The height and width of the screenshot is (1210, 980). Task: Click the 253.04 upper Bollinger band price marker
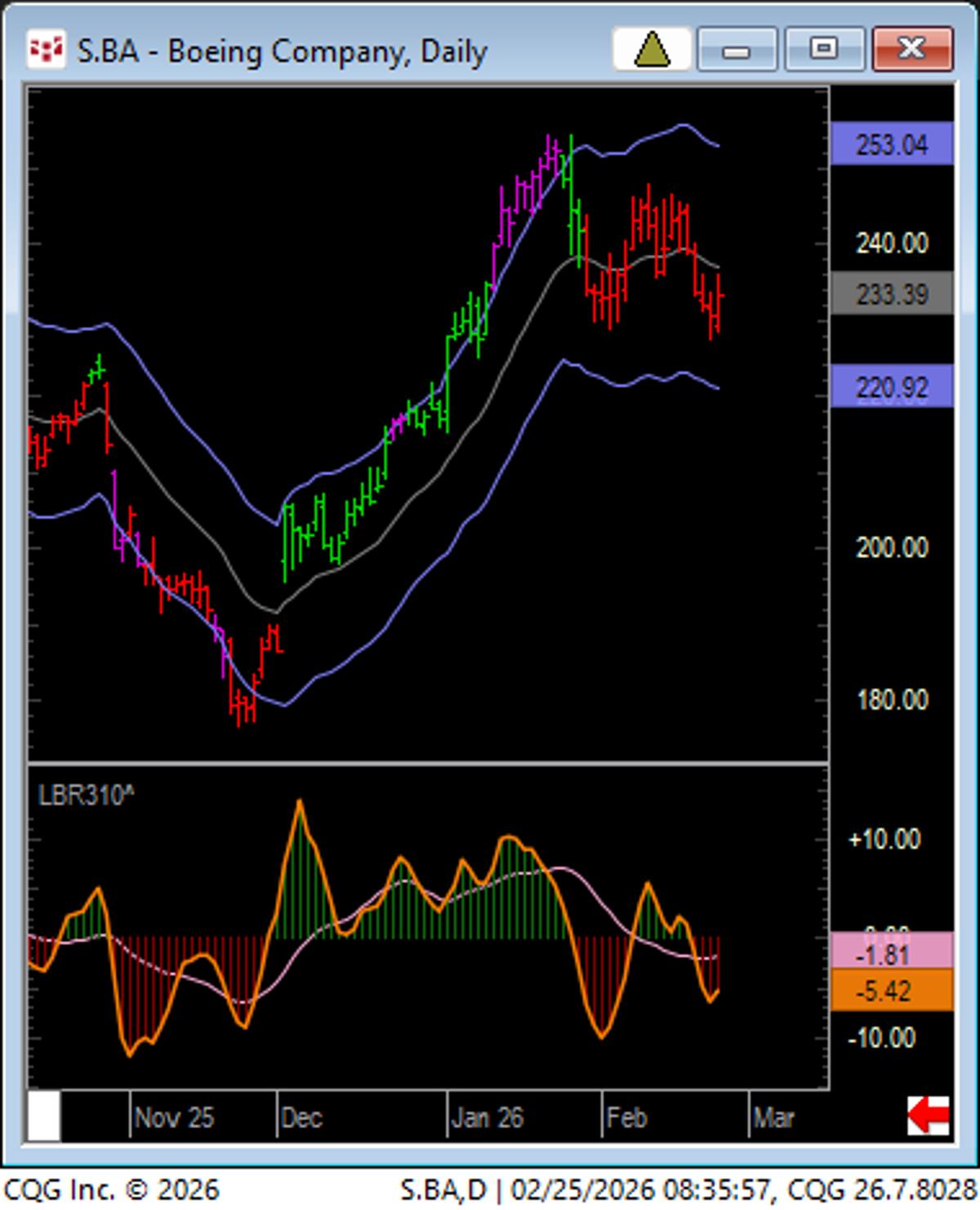(892, 145)
